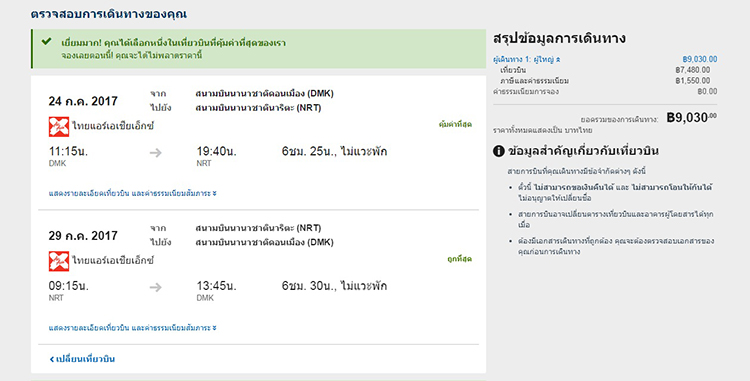This screenshot has height=381, width=750.
Task: Click the ไทยแอร์เอเชียเอ็กซ์ name on the 24 ก.ค. flight
Action: click(x=113, y=126)
